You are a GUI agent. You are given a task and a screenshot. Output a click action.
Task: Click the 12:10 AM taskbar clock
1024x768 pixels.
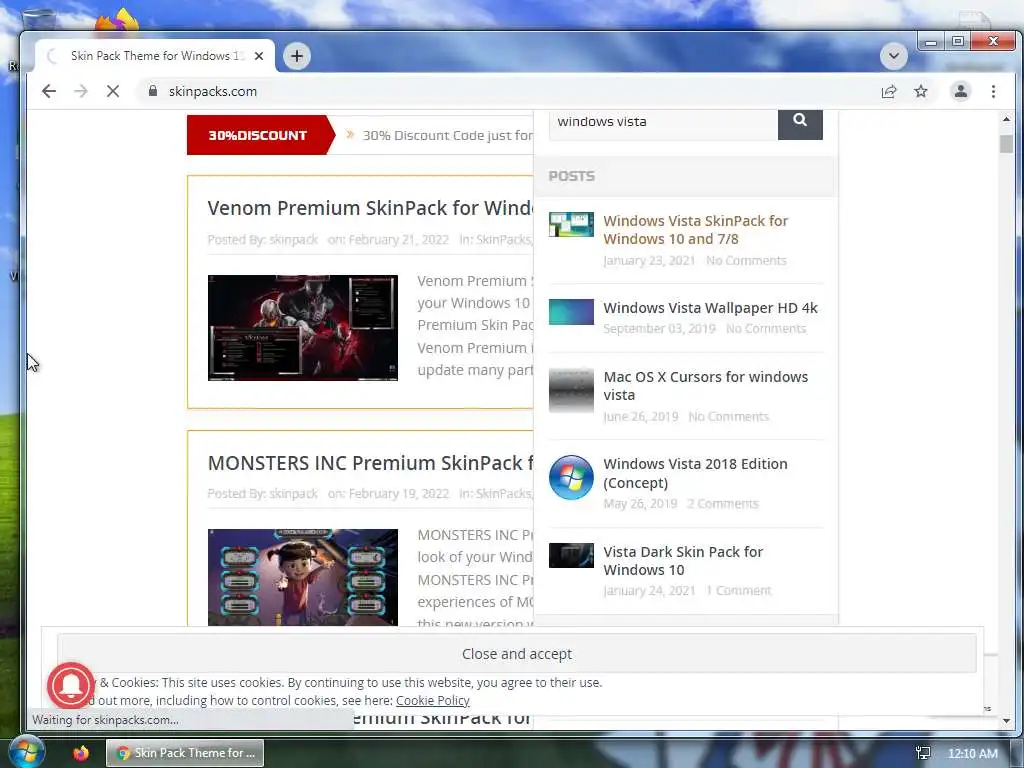click(972, 754)
